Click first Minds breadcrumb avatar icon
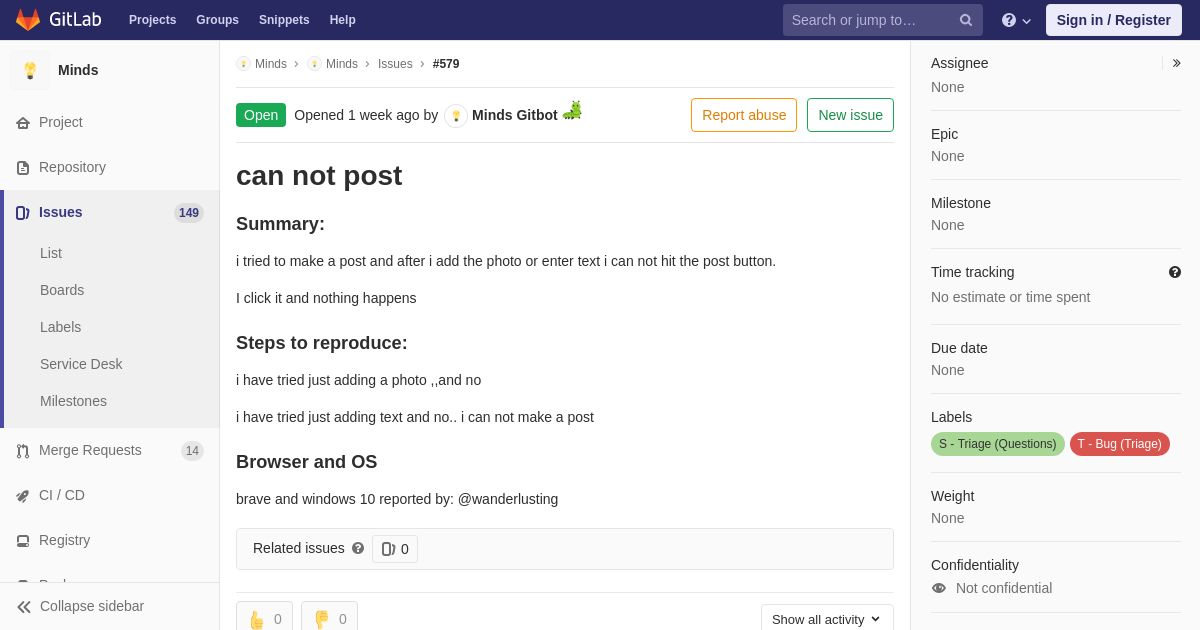This screenshot has height=630, width=1200. click(243, 64)
